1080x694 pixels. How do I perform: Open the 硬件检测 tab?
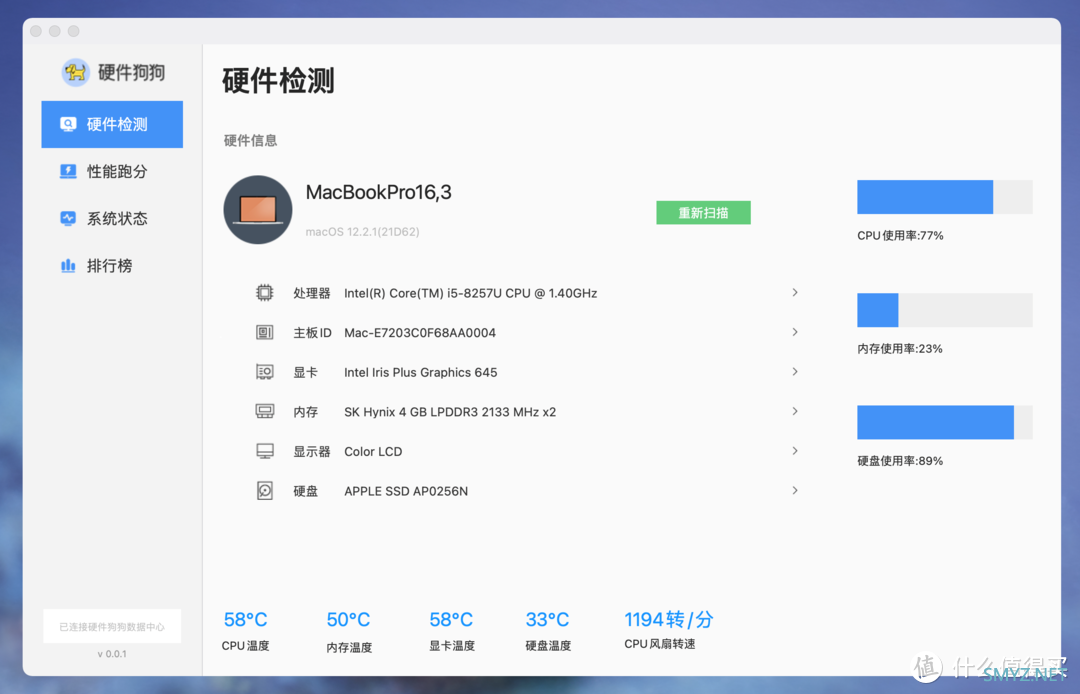point(112,125)
